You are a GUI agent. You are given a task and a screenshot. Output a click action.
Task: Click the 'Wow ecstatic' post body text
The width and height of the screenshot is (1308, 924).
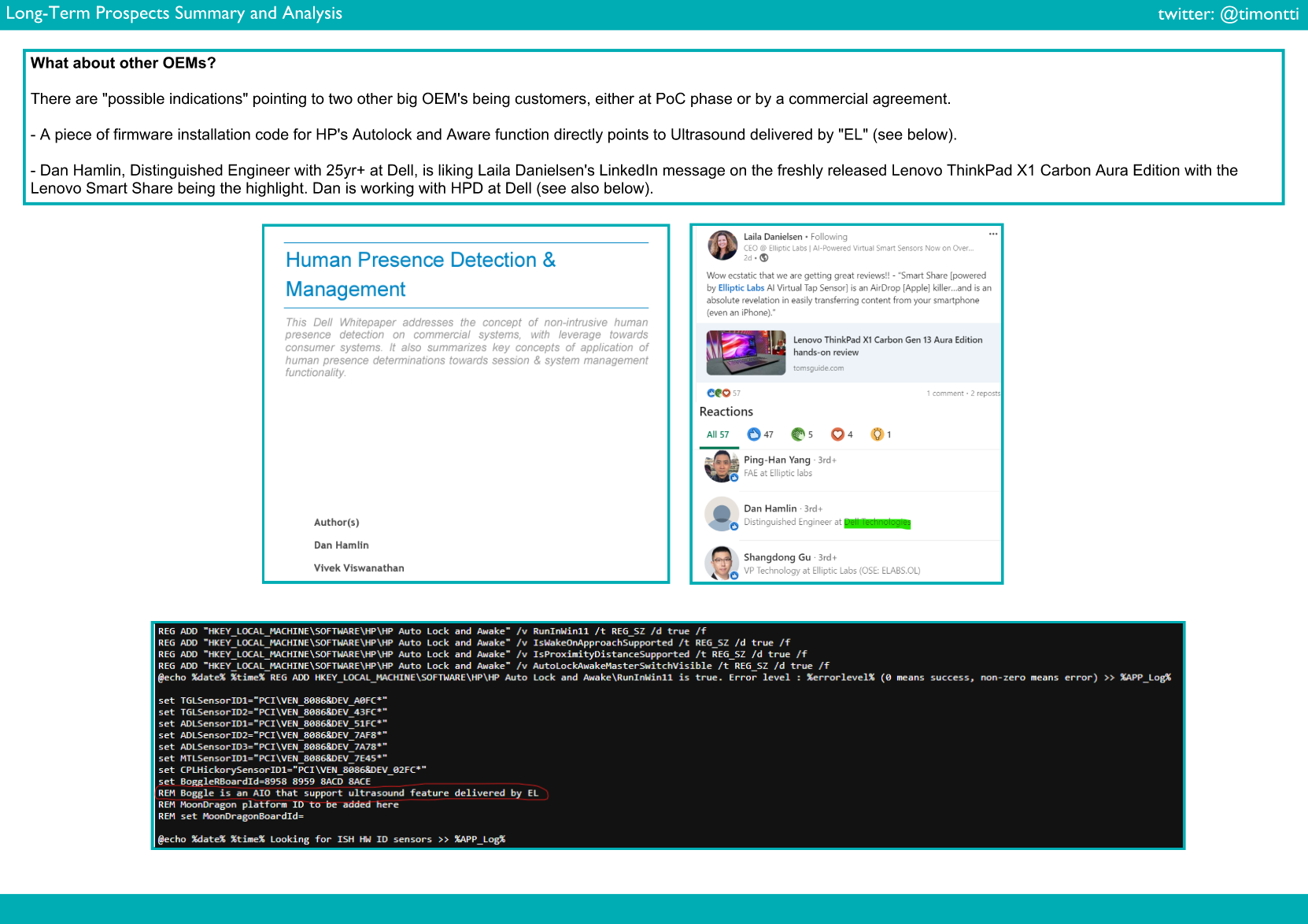click(x=848, y=294)
